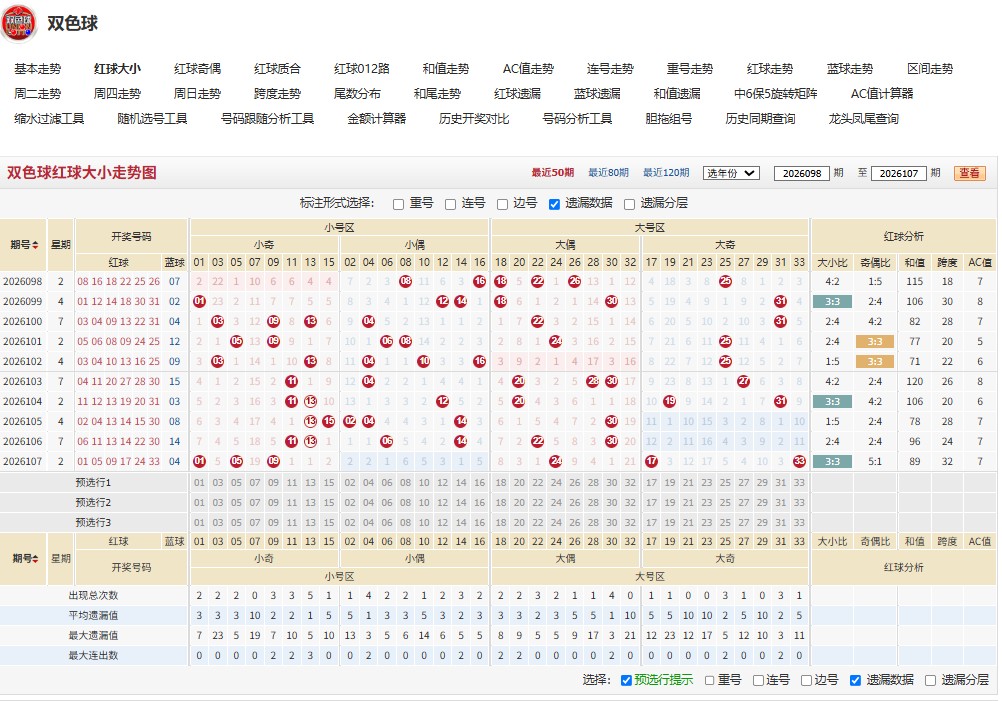Image resolution: width=1002 pixels, height=701 pixels.
Task: Open the AC值走势 page
Action: [528, 69]
